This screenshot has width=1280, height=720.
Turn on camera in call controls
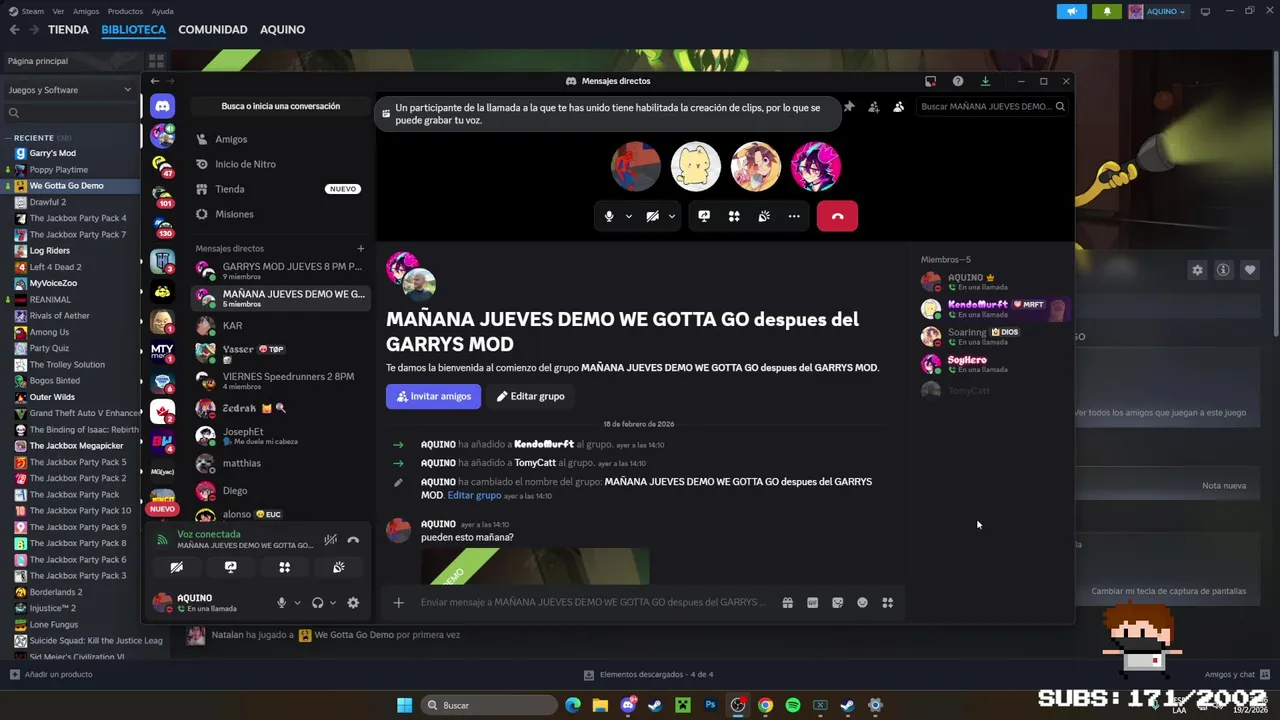click(x=652, y=216)
